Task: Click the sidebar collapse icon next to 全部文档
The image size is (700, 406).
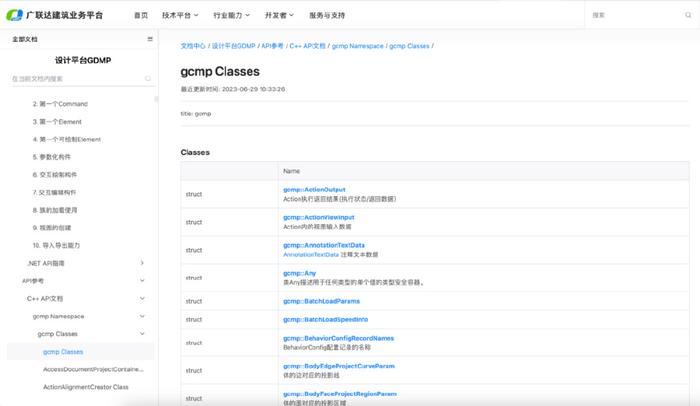Action: pos(150,39)
